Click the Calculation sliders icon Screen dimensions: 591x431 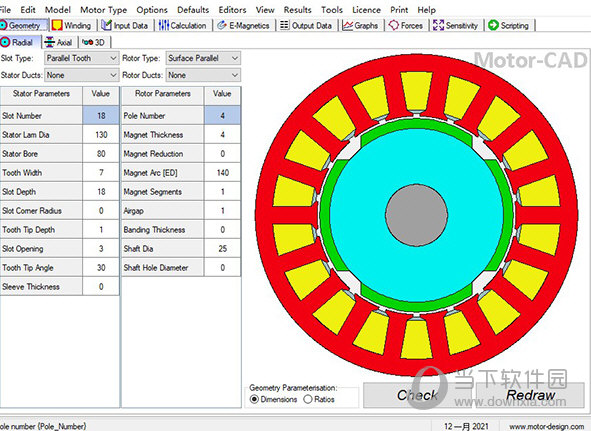point(164,25)
